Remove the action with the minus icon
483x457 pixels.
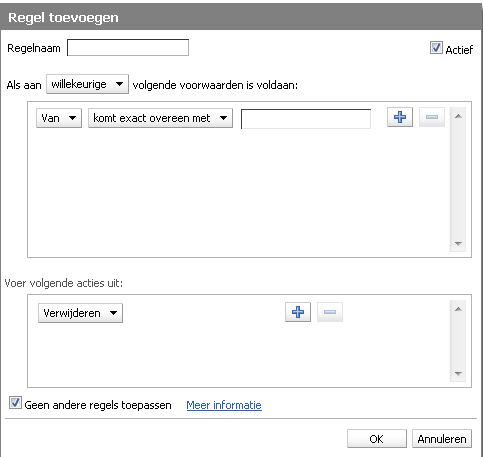tap(330, 312)
